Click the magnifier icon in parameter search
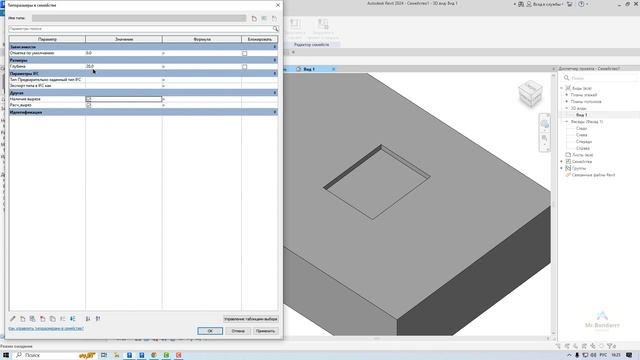 pyautogui.click(x=276, y=29)
